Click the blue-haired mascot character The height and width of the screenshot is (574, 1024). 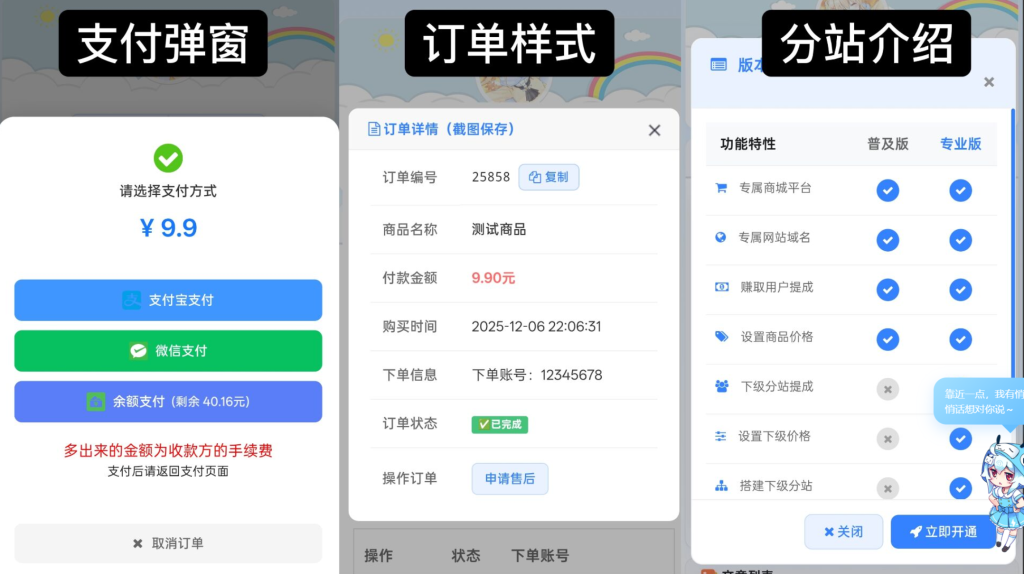1002,493
